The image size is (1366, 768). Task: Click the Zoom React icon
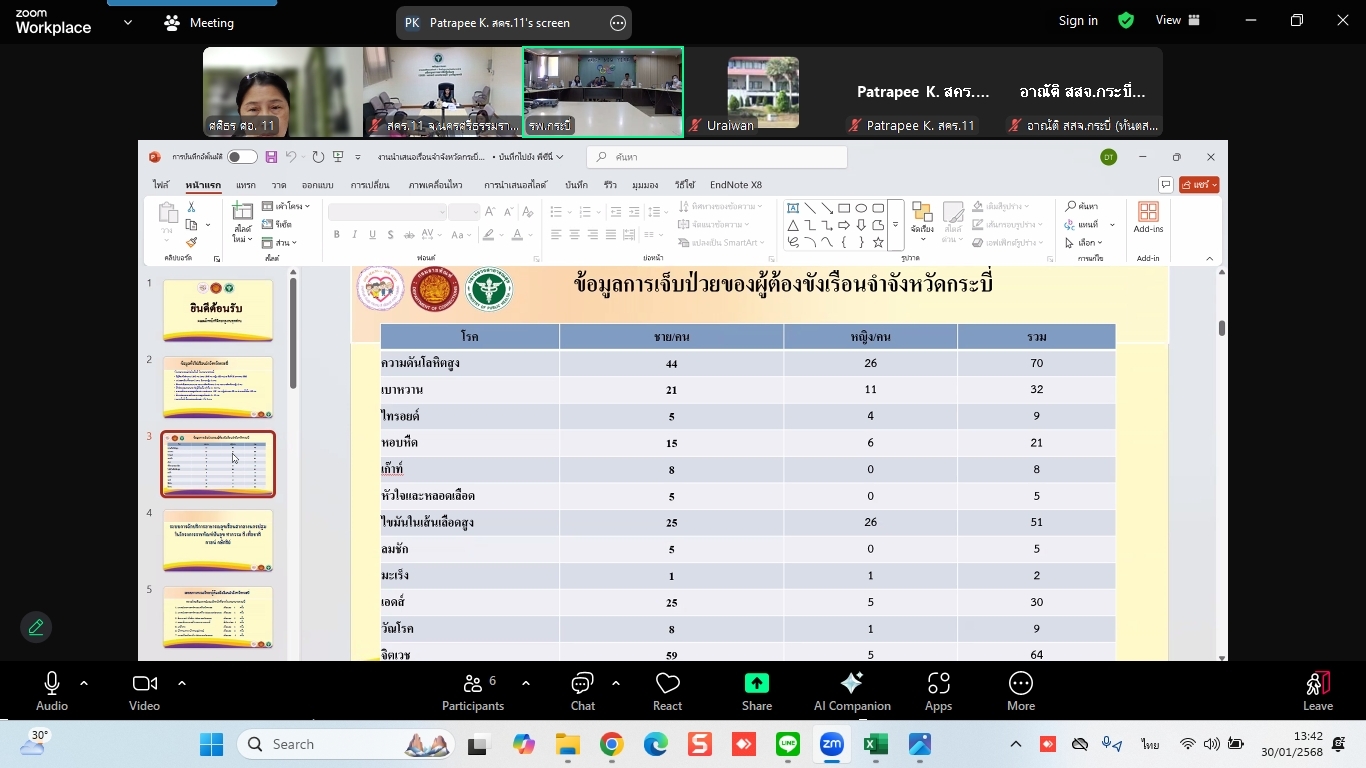tap(667, 691)
